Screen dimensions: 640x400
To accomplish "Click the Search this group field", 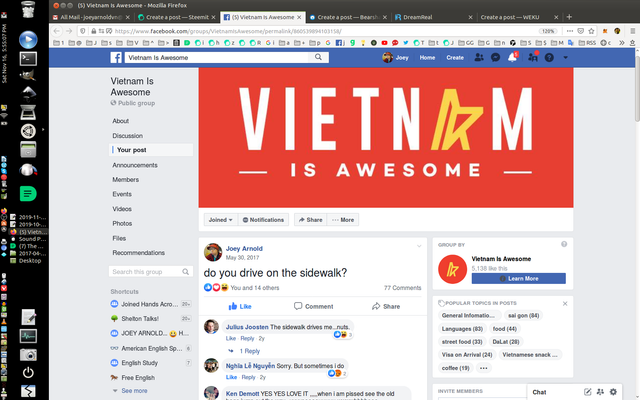I will 151,271.
